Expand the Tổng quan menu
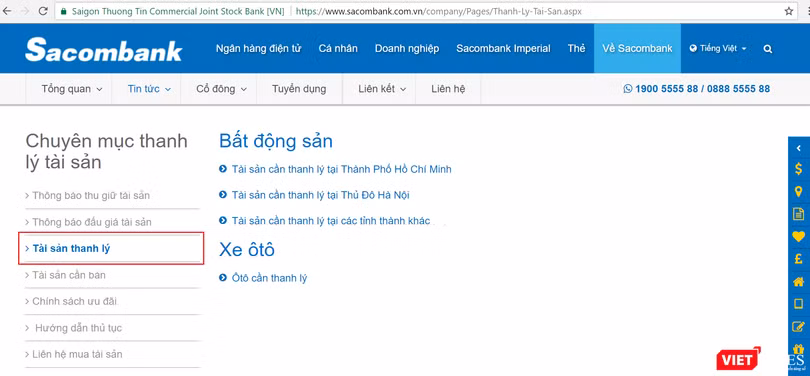Image resolution: width=810 pixels, height=376 pixels. [x=72, y=89]
